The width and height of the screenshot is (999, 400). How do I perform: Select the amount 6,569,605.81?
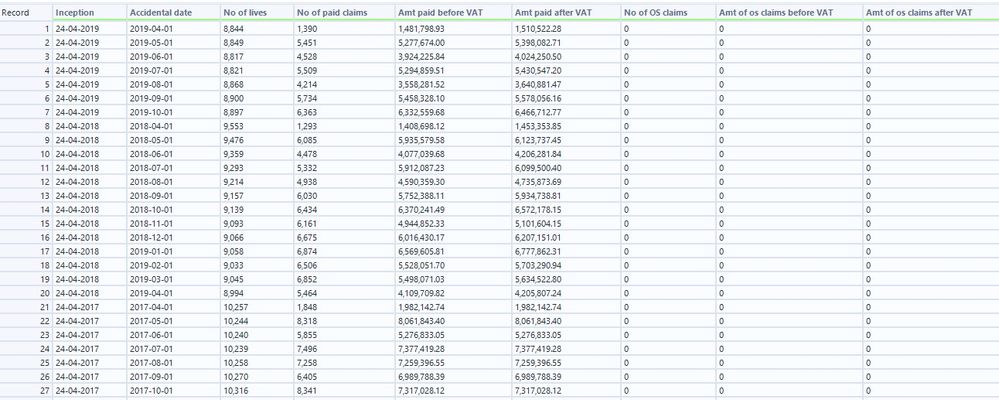tap(421, 252)
